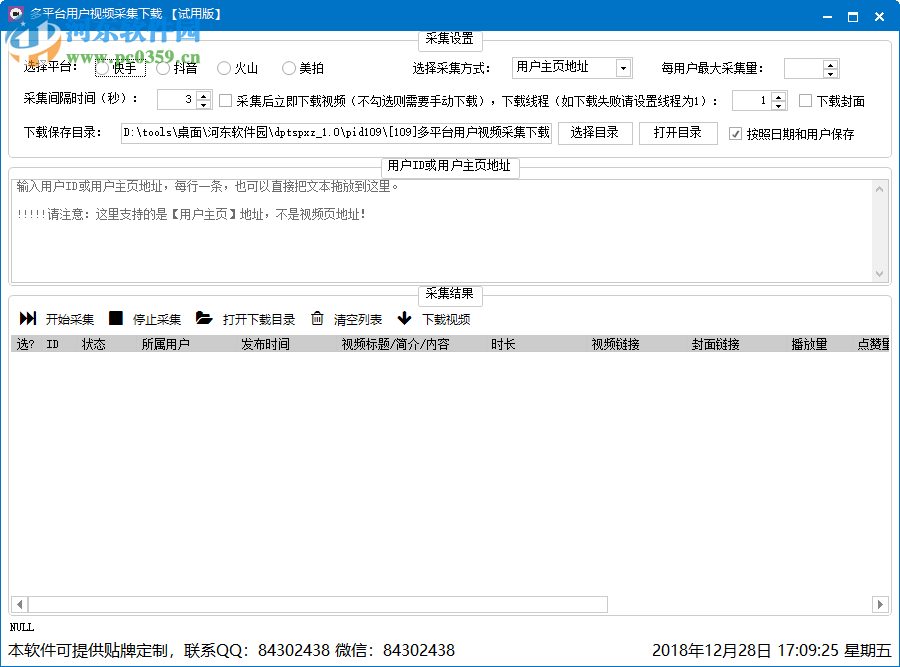Start collection with the 开始采集 play icon

click(28, 318)
